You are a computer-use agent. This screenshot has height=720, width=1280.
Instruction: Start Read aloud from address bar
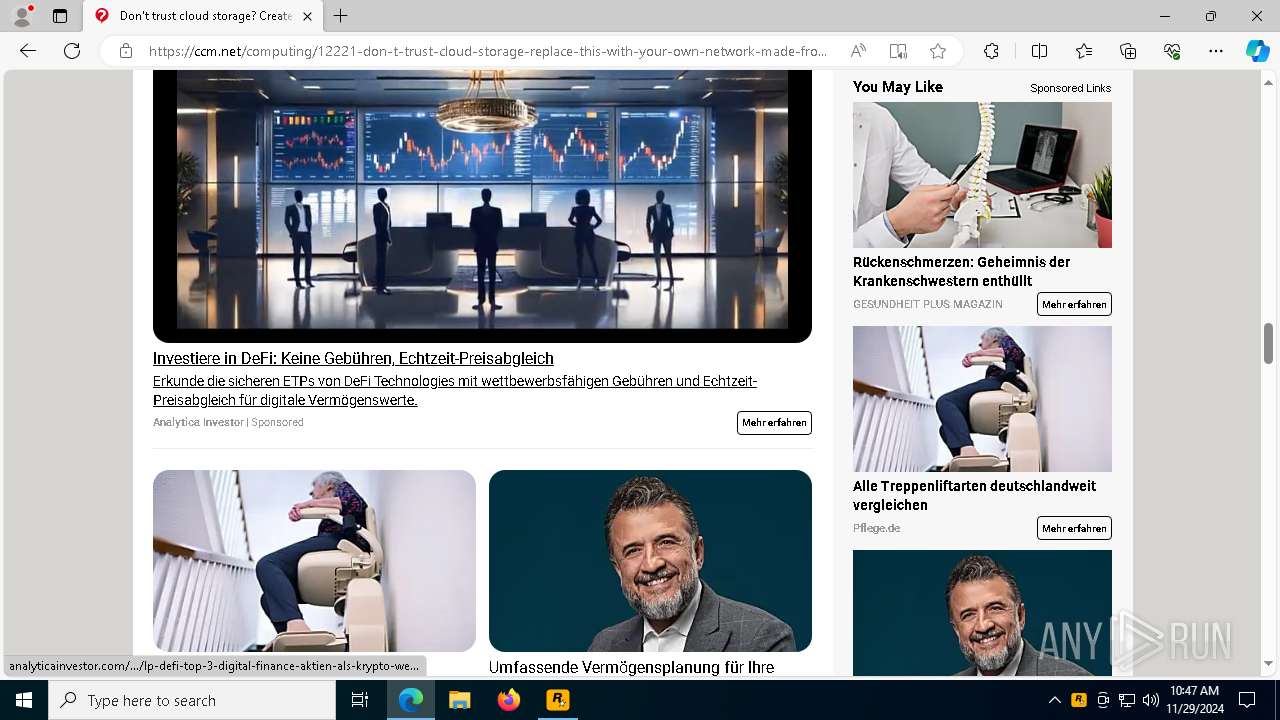tap(858, 51)
